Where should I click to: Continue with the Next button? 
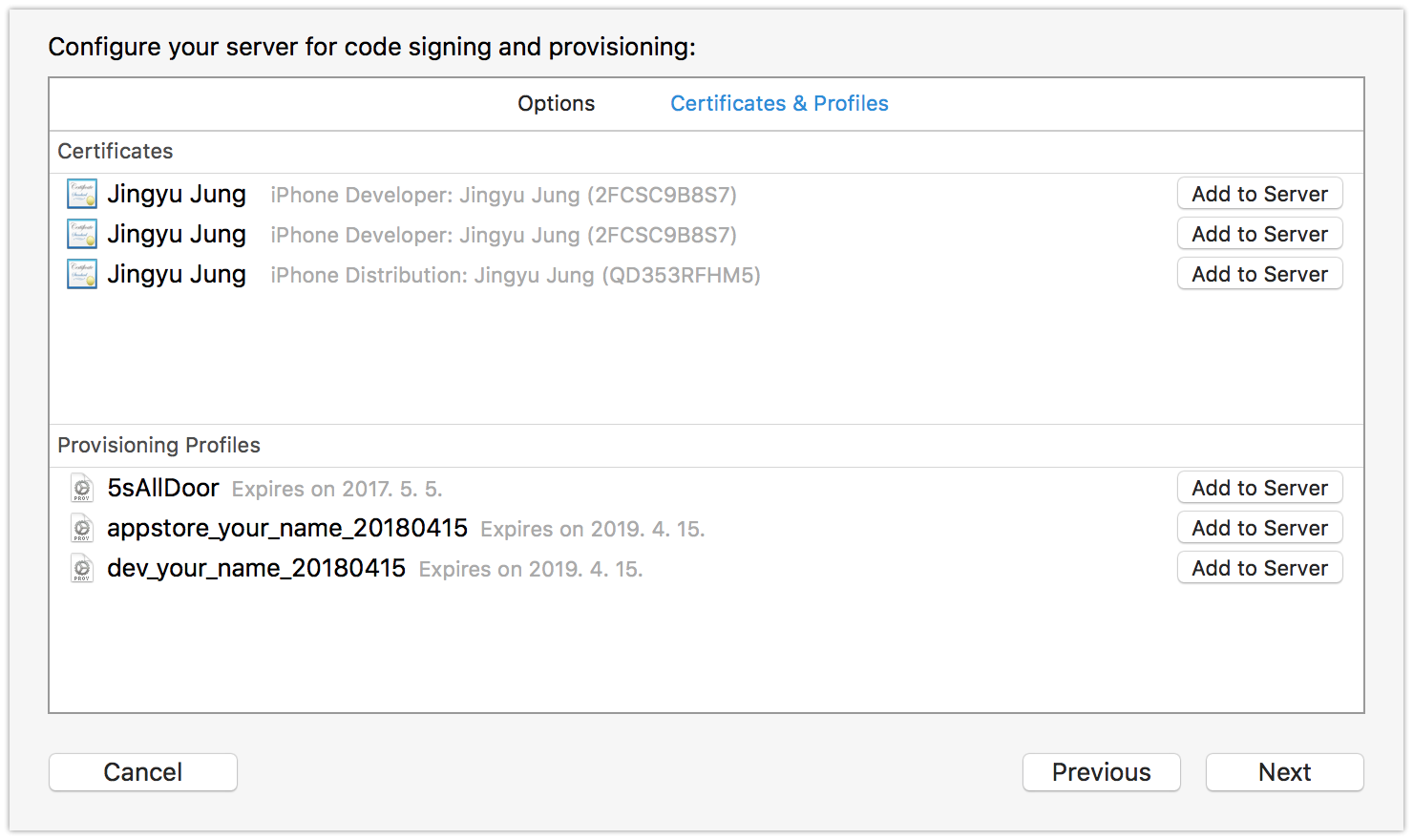point(1284,772)
